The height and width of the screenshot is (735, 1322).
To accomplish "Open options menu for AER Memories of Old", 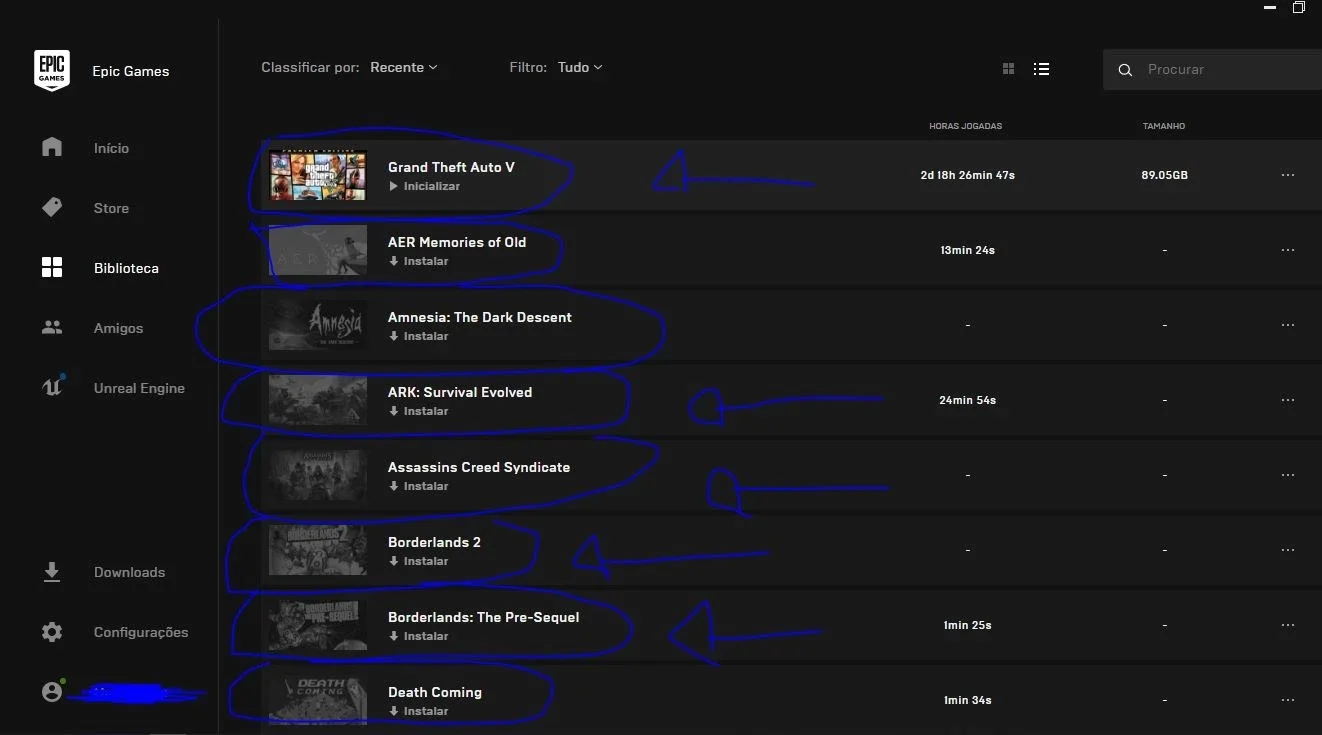I will coord(1288,250).
